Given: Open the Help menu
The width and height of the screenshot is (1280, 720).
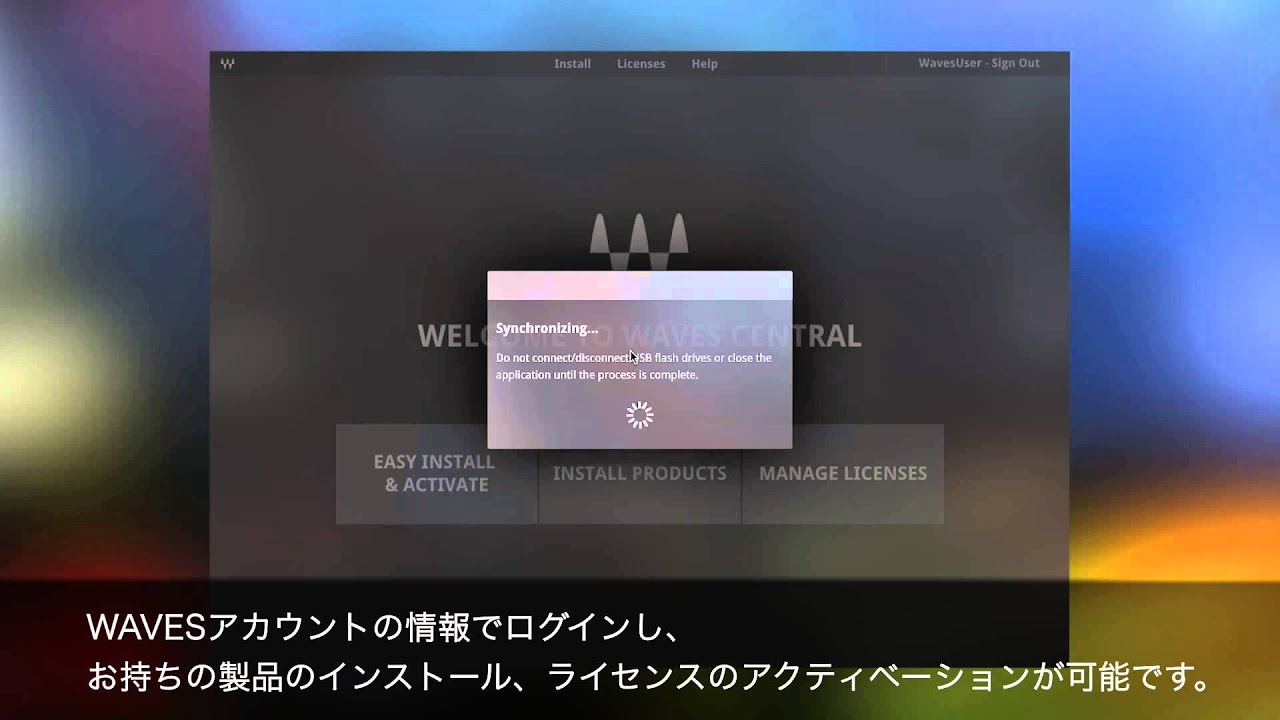Looking at the screenshot, I should point(705,63).
